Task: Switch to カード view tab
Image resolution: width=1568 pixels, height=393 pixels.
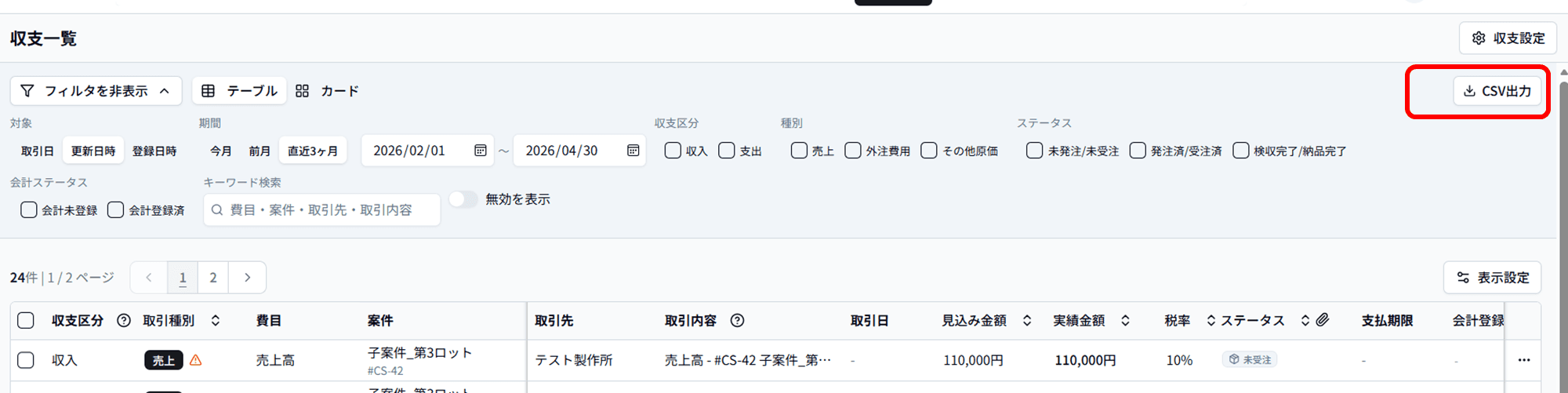Action: point(328,91)
